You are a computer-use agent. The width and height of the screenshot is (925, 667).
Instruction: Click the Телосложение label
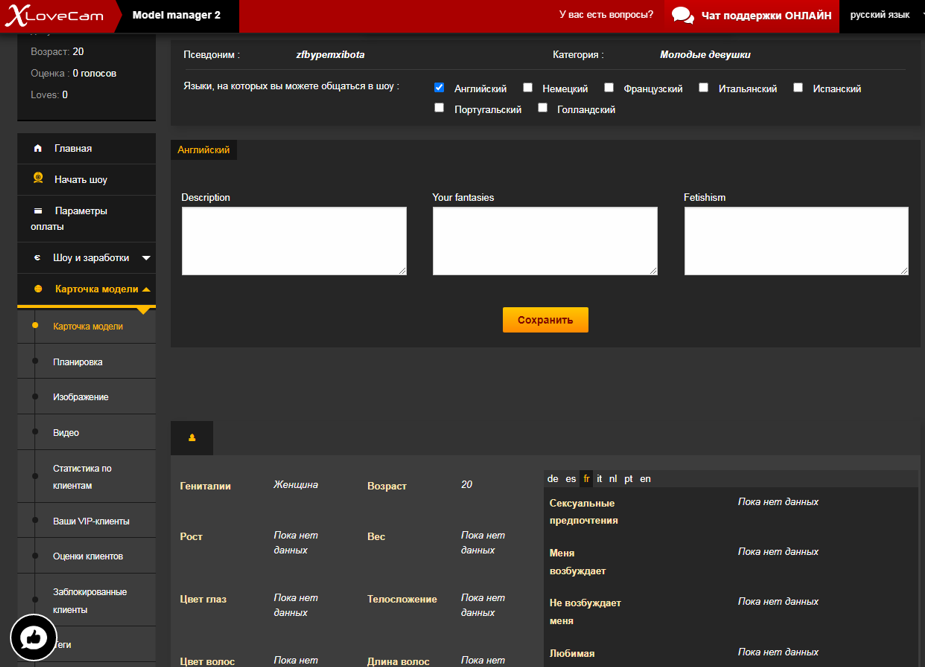pyautogui.click(x=402, y=599)
